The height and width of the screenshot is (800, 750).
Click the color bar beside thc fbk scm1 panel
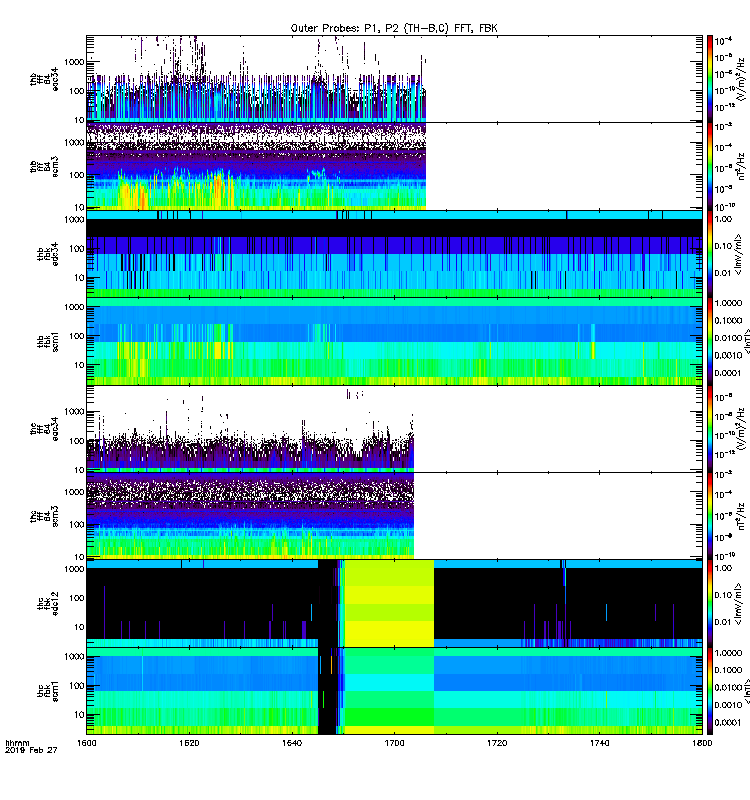click(x=710, y=691)
